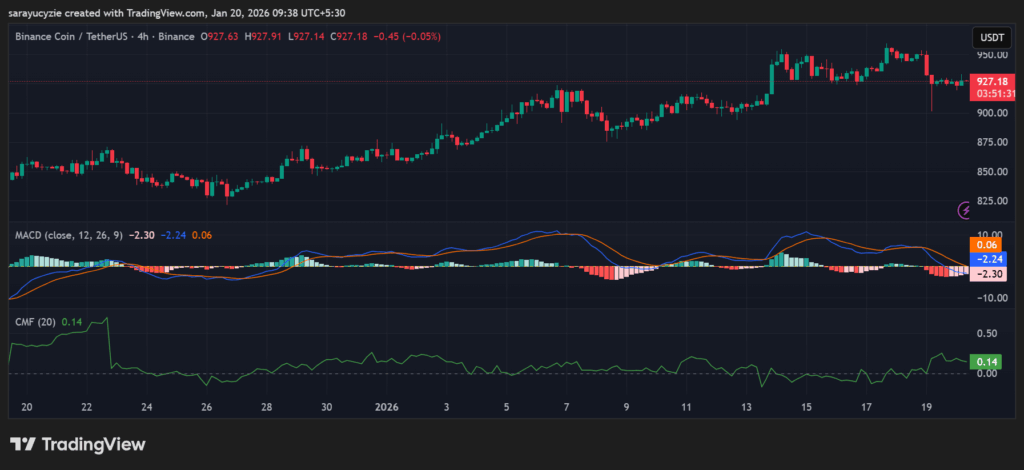Screen dimensions: 1024x470
Task: Select the CMF (20) indicator legend
Action: (x=36, y=322)
